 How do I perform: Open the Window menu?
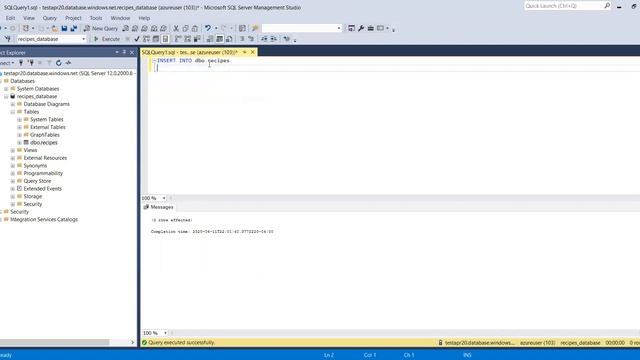pos(120,18)
